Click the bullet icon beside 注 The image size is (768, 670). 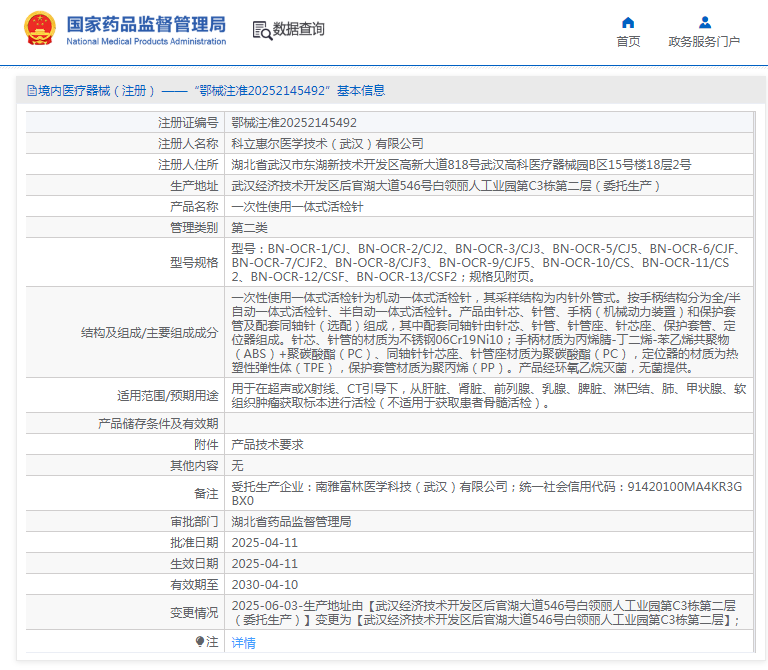tap(200, 641)
